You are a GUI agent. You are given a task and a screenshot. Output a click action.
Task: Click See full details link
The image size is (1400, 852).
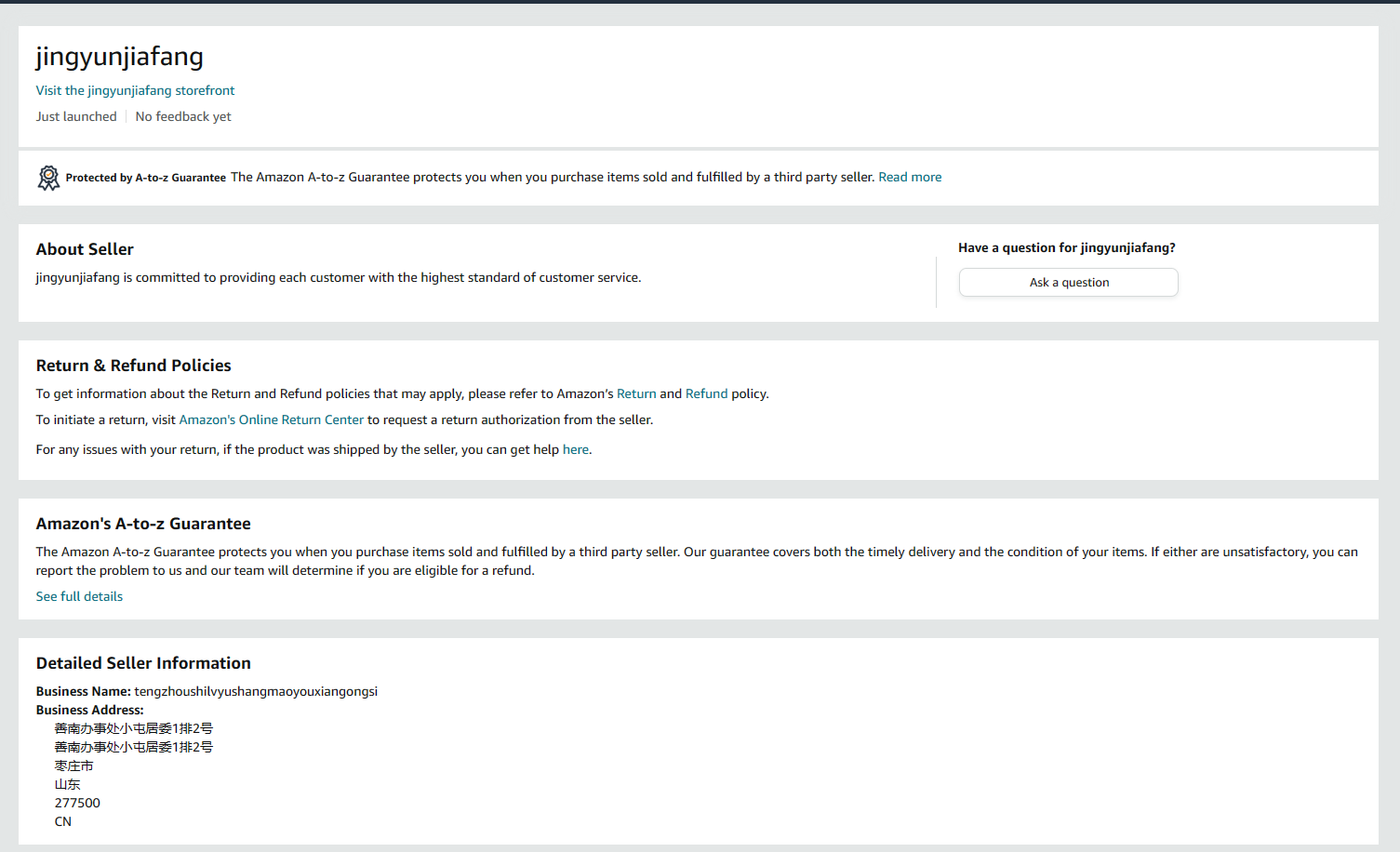point(79,596)
